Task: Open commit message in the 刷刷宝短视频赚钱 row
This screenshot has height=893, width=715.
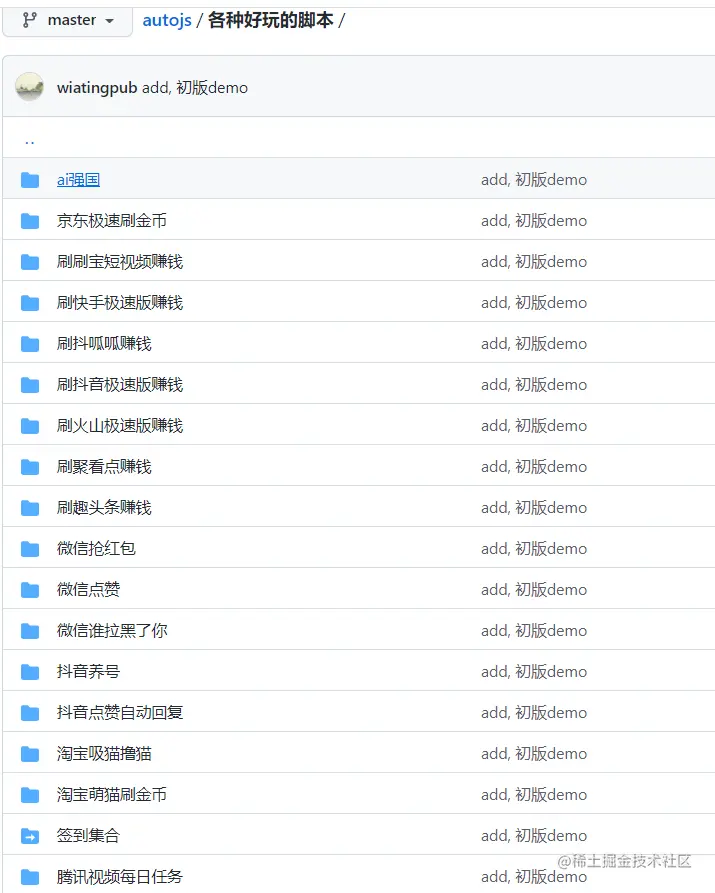Action: click(x=534, y=262)
